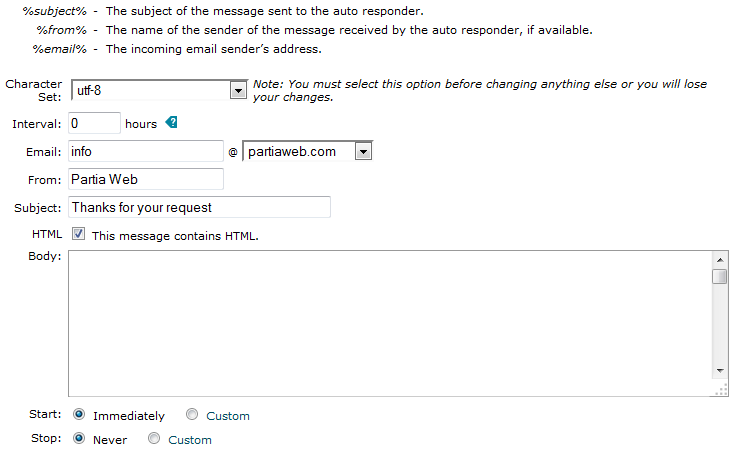The height and width of the screenshot is (460, 733).
Task: Click the Body scrollbar down arrow
Action: 720,371
